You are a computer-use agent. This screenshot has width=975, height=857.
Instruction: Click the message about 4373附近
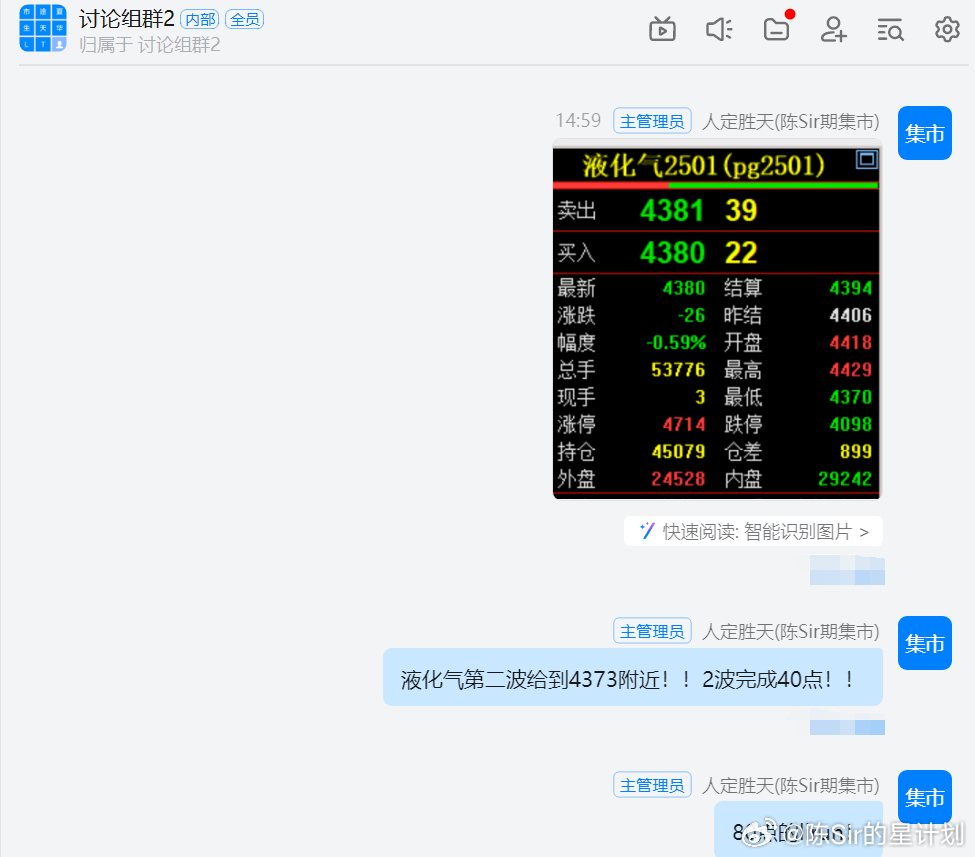click(632, 677)
